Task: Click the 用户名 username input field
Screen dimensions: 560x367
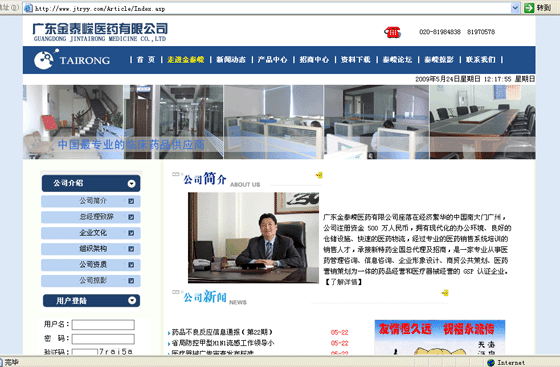Action: click(103, 325)
